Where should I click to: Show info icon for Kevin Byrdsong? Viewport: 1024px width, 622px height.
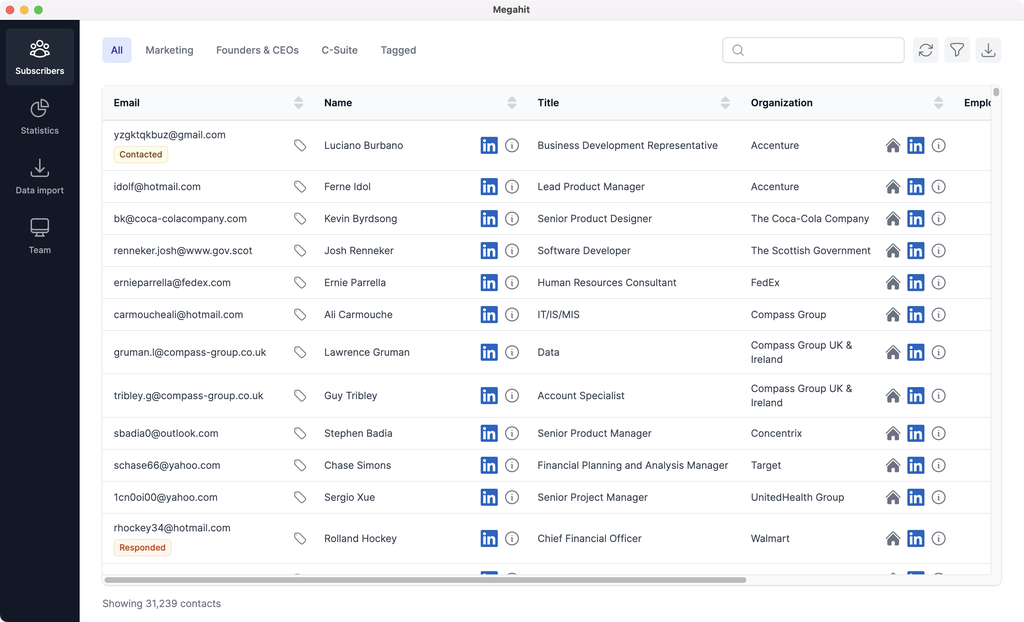tap(512, 219)
